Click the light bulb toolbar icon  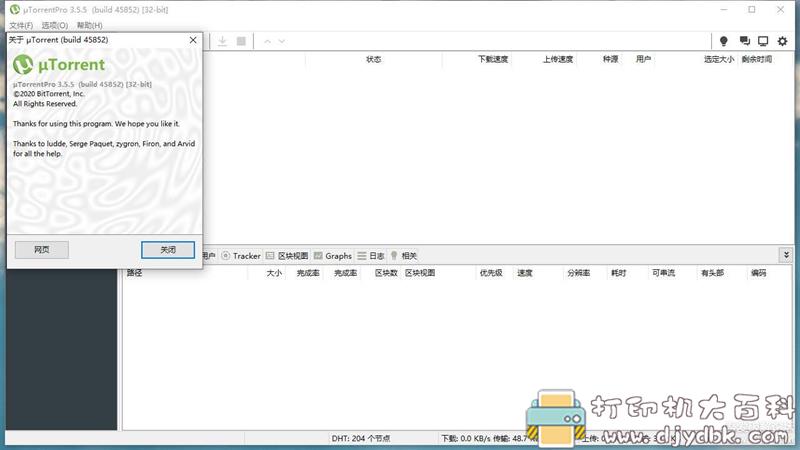point(723,41)
